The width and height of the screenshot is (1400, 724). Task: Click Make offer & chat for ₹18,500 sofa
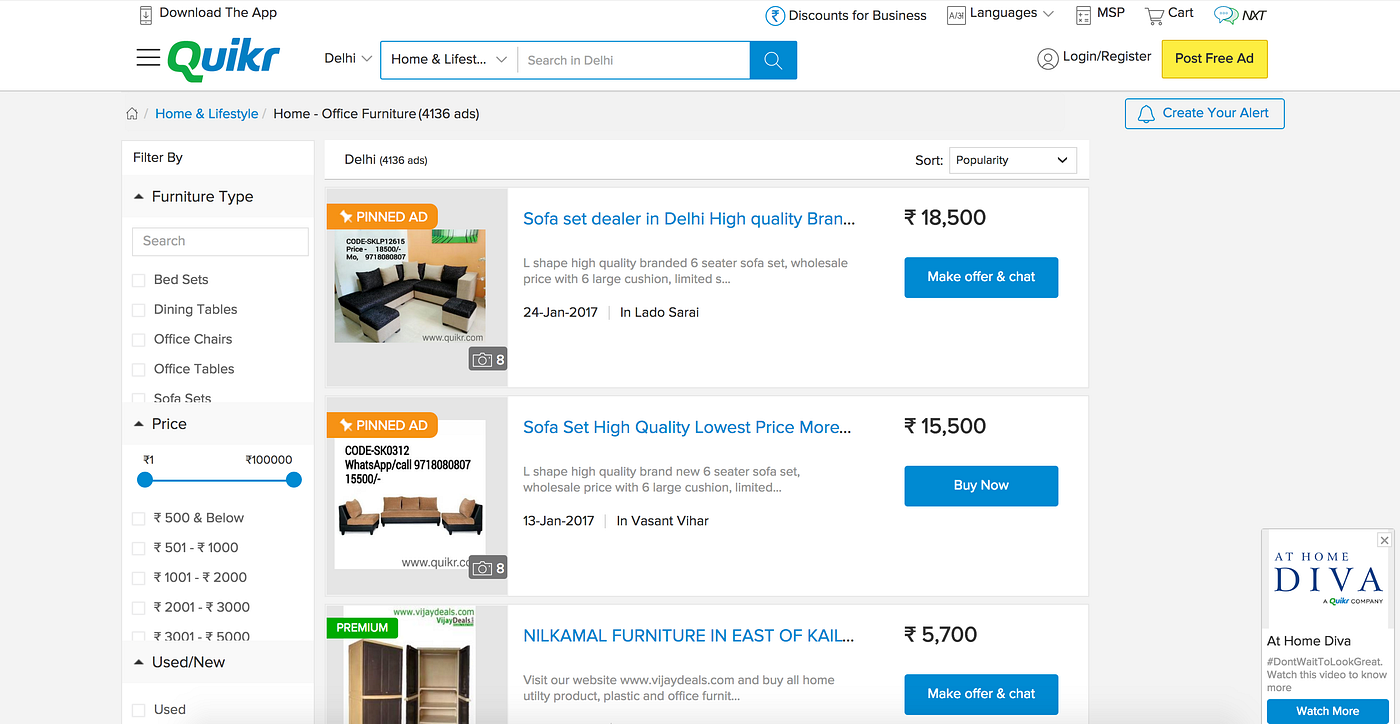(x=981, y=277)
